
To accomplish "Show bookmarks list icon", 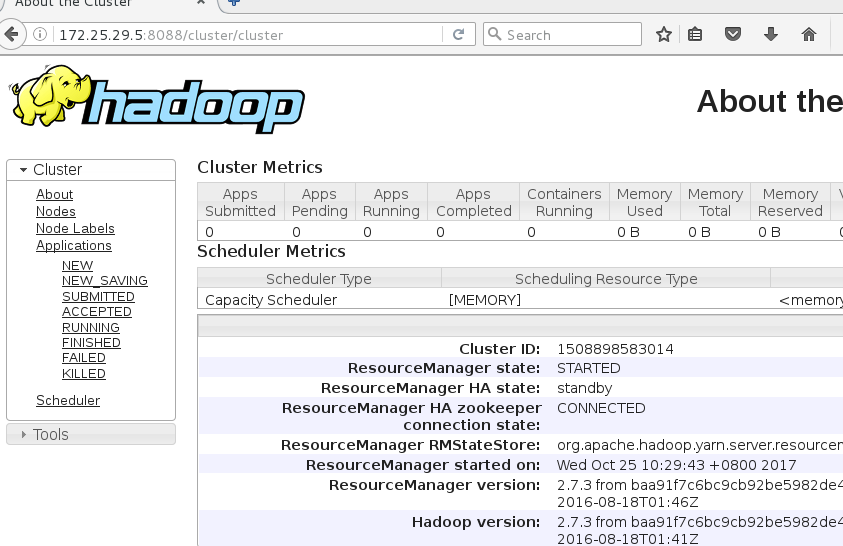I will click(x=695, y=34).
